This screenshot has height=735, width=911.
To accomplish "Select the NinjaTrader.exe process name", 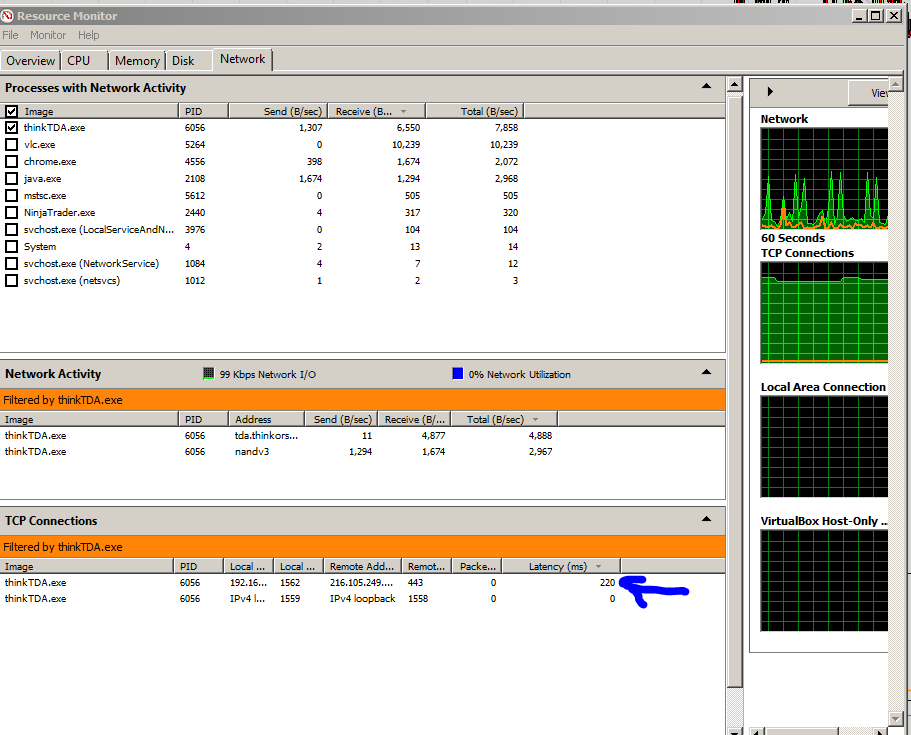I will coord(59,213).
